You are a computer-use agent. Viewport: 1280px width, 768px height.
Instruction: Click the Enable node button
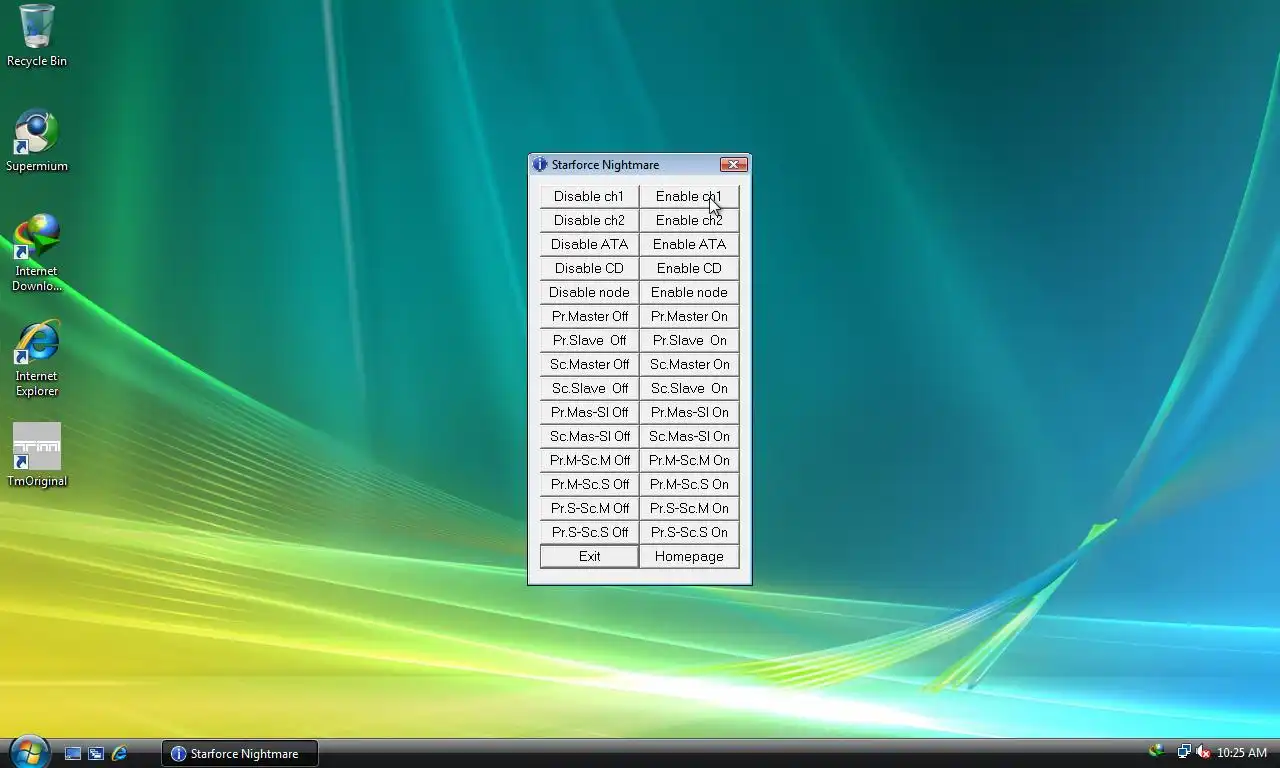tap(689, 292)
